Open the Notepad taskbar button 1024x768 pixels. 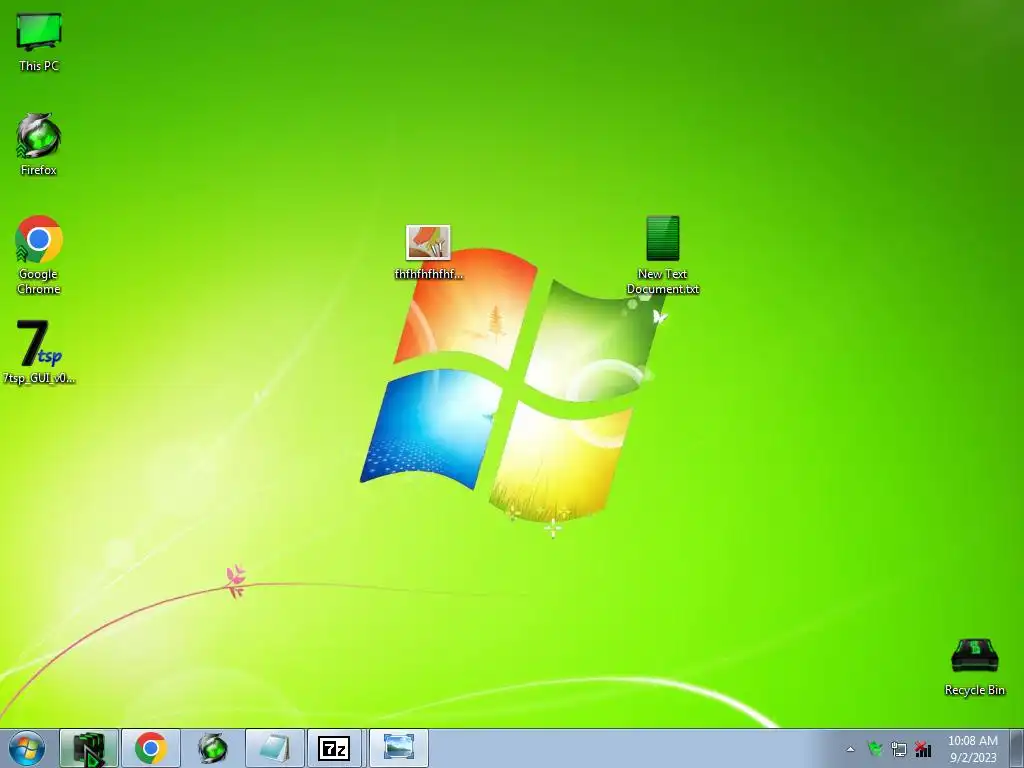(275, 748)
